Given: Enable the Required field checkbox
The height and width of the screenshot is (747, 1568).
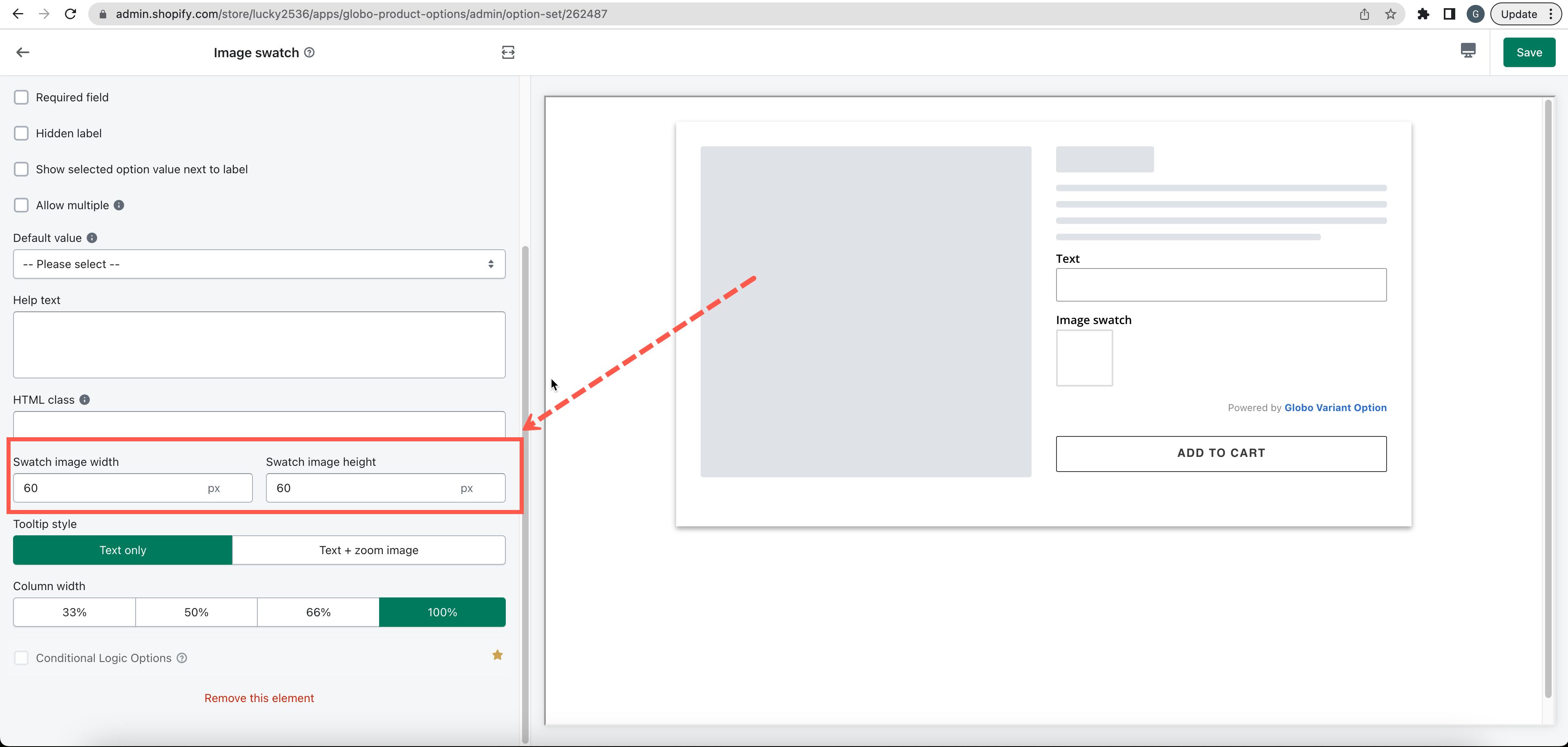Looking at the screenshot, I should (x=21, y=97).
